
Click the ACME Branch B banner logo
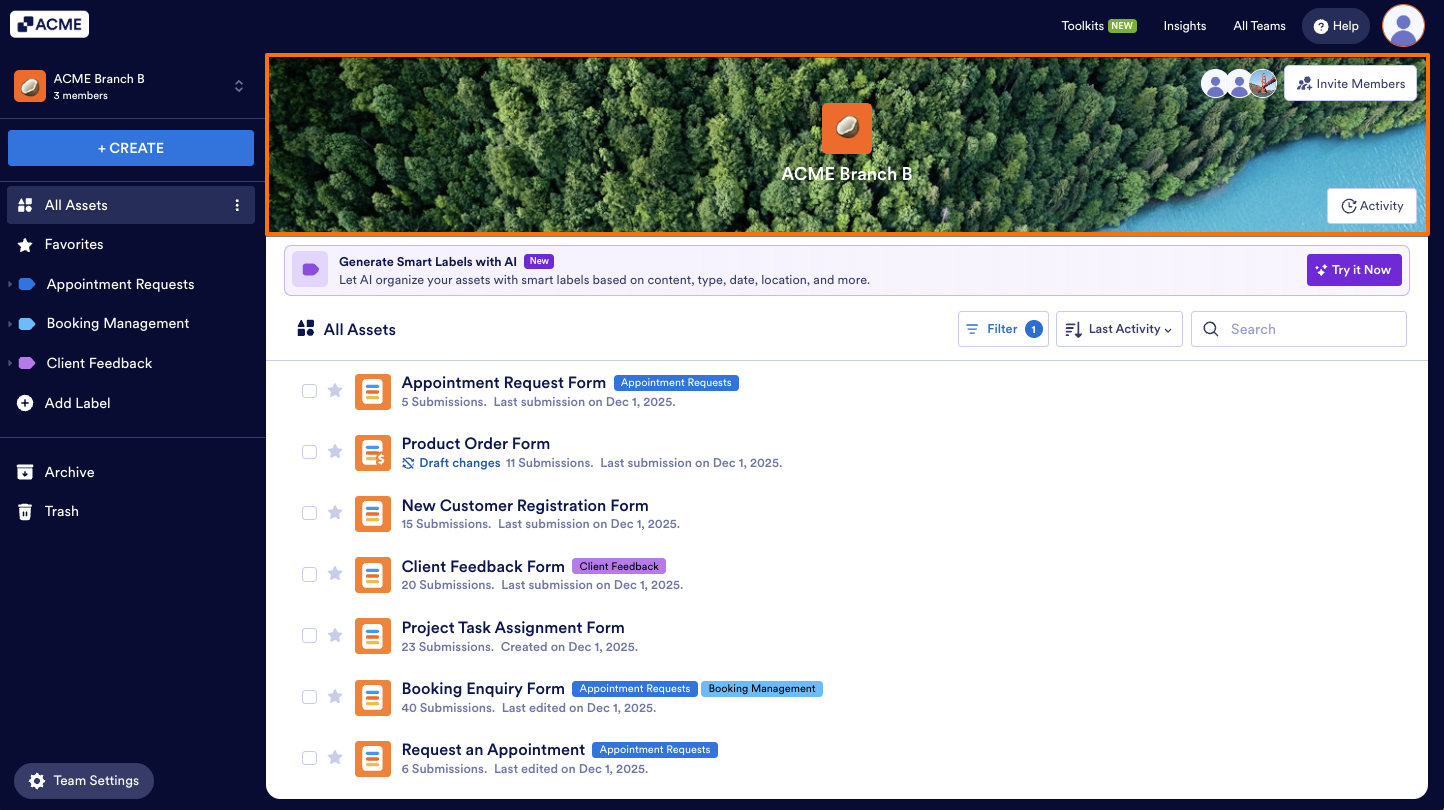847,128
